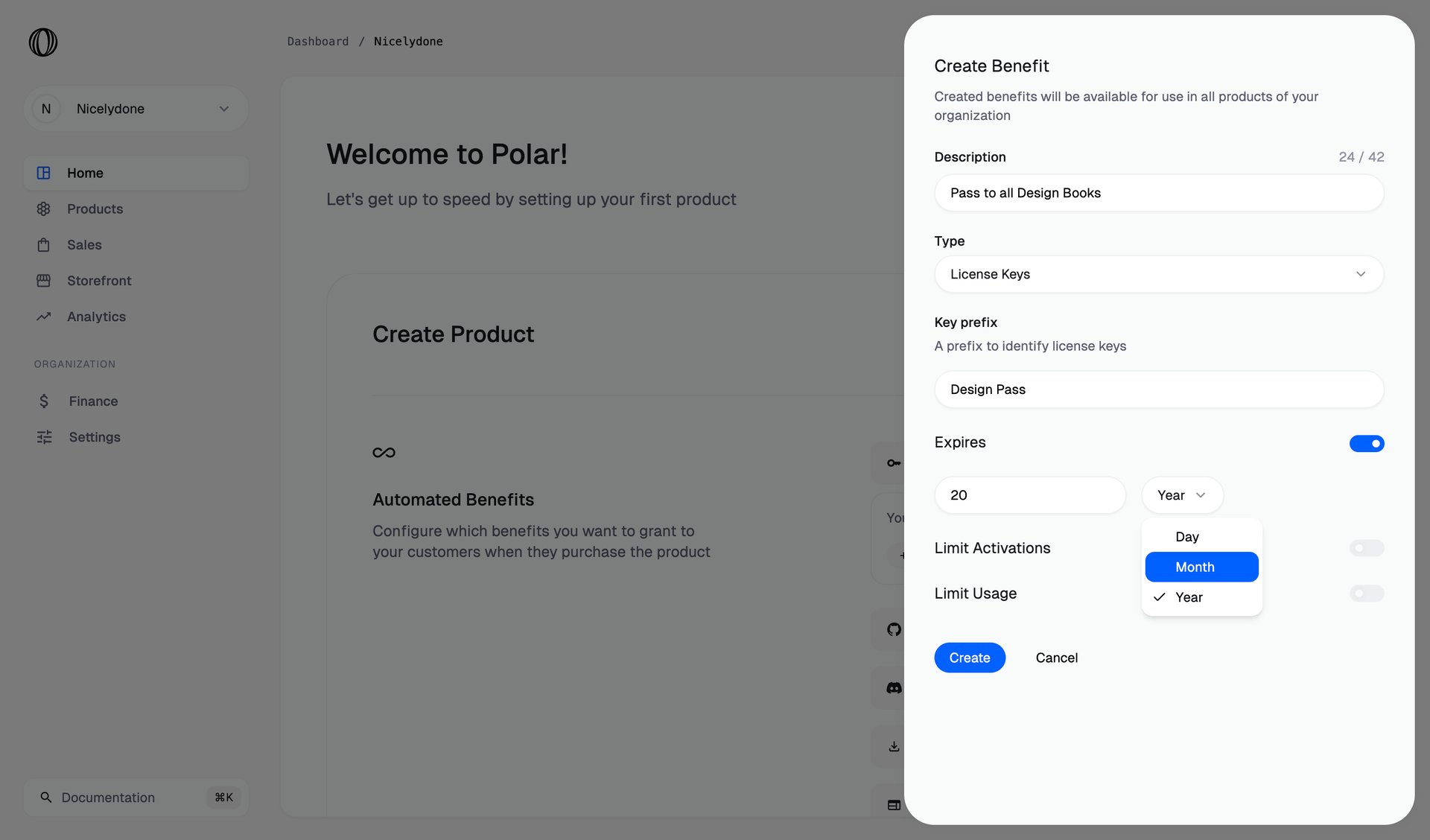Click the GitHub benefit icon
This screenshot has width=1430, height=840.
click(893, 629)
